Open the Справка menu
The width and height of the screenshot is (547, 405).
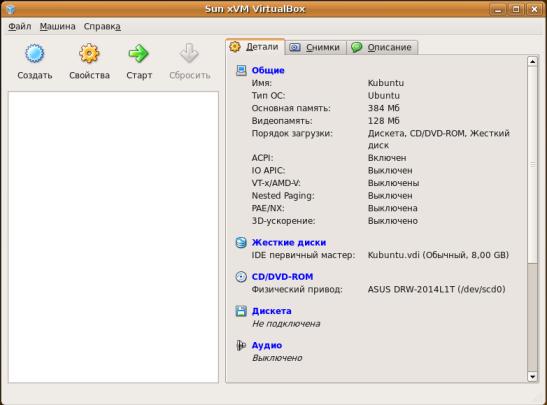click(x=102, y=27)
